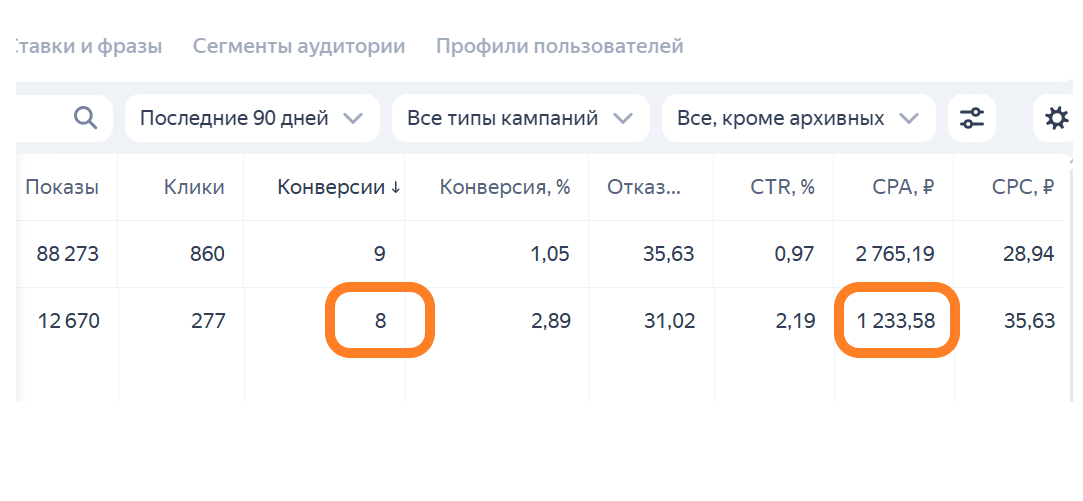
Task: Switch to the Сегменты аудитории tab
Action: click(299, 46)
